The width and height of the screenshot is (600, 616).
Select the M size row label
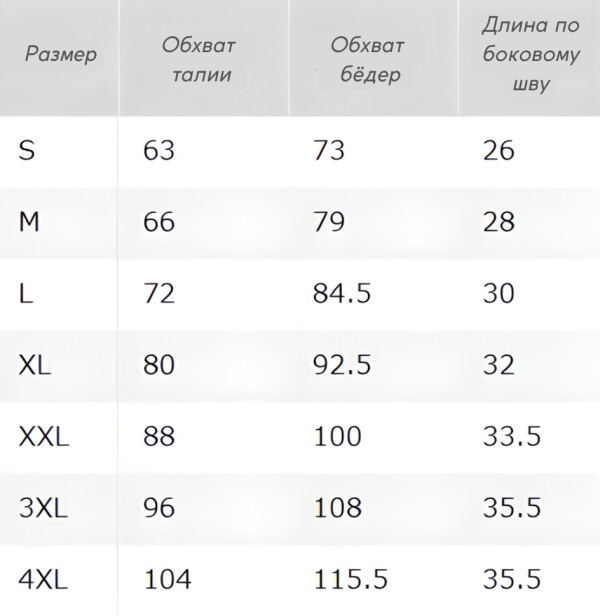click(29, 222)
